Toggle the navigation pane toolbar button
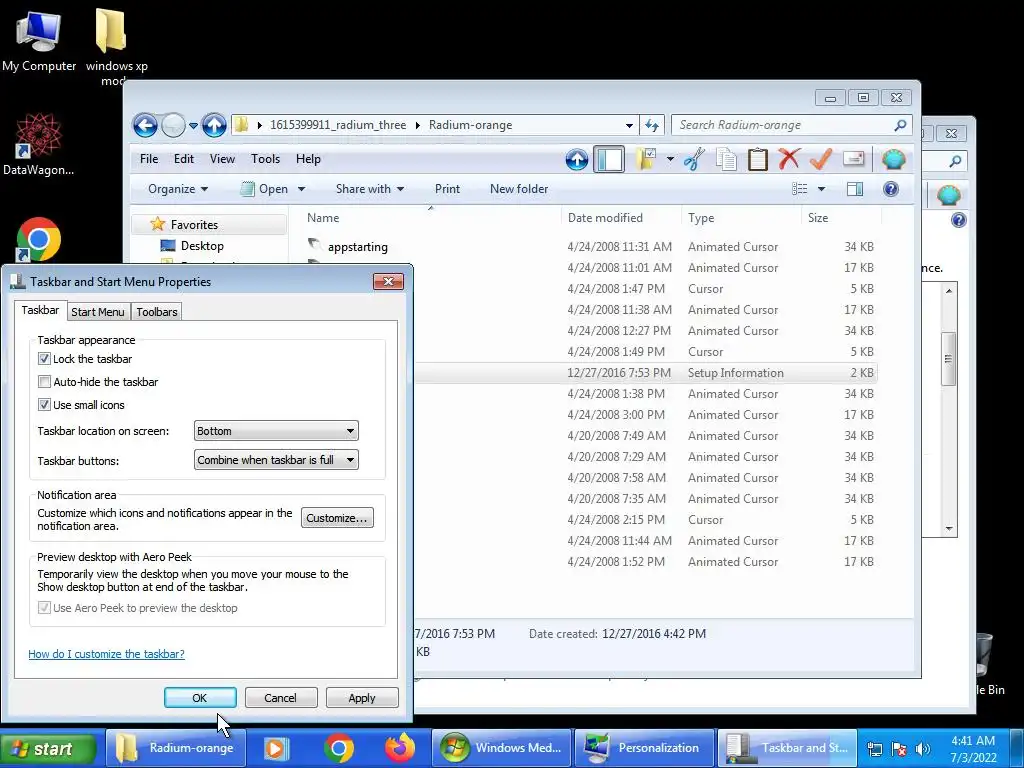Viewport: 1024px width, 768px height. (x=609, y=159)
